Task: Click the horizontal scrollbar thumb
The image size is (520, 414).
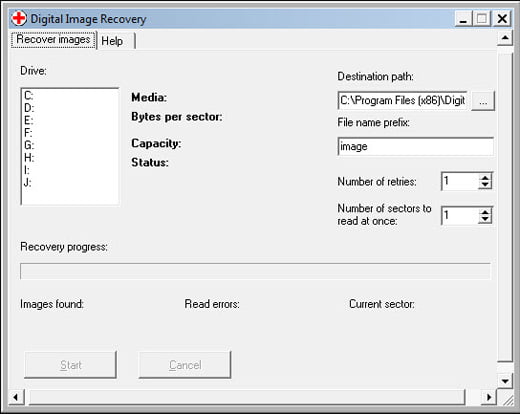Action: click(x=247, y=397)
